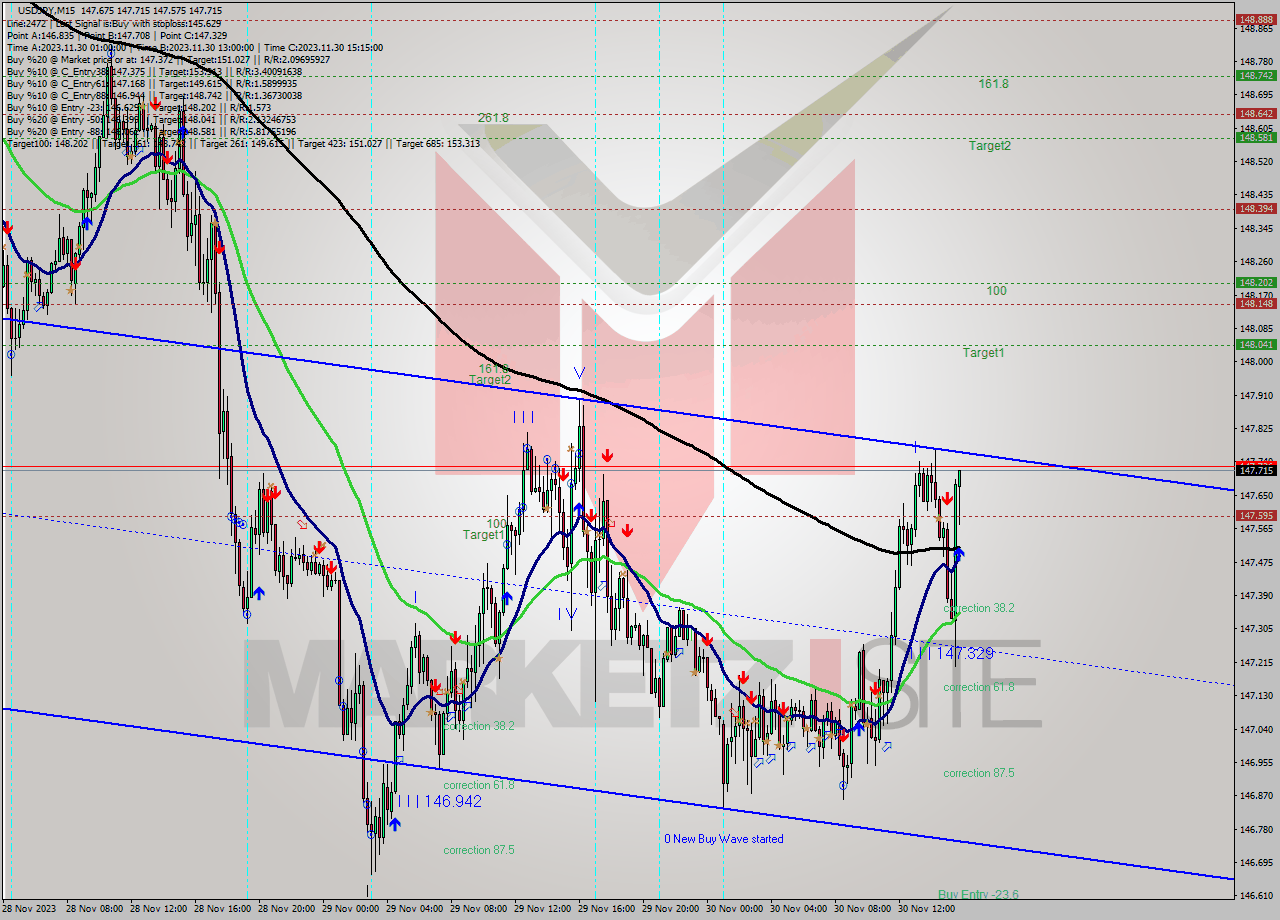The image size is (1280, 920).
Task: Click the red 148.148 price tag
Action: 1256,304
